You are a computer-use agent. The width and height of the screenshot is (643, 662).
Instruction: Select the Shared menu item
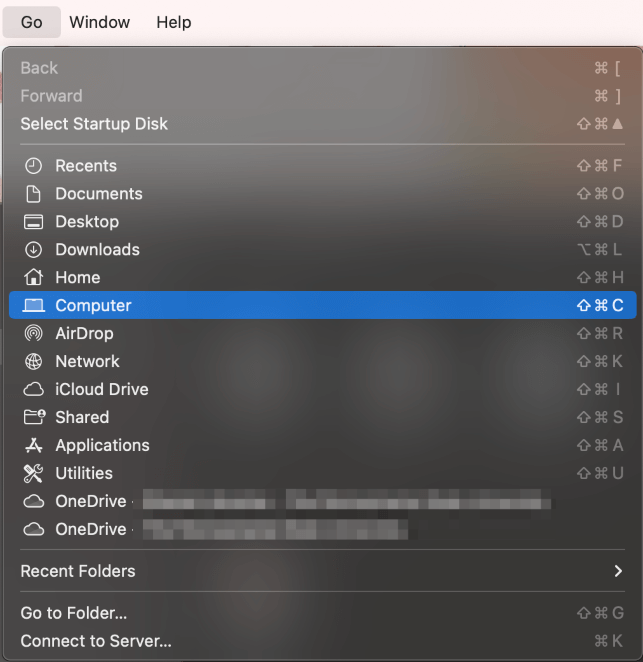323,417
